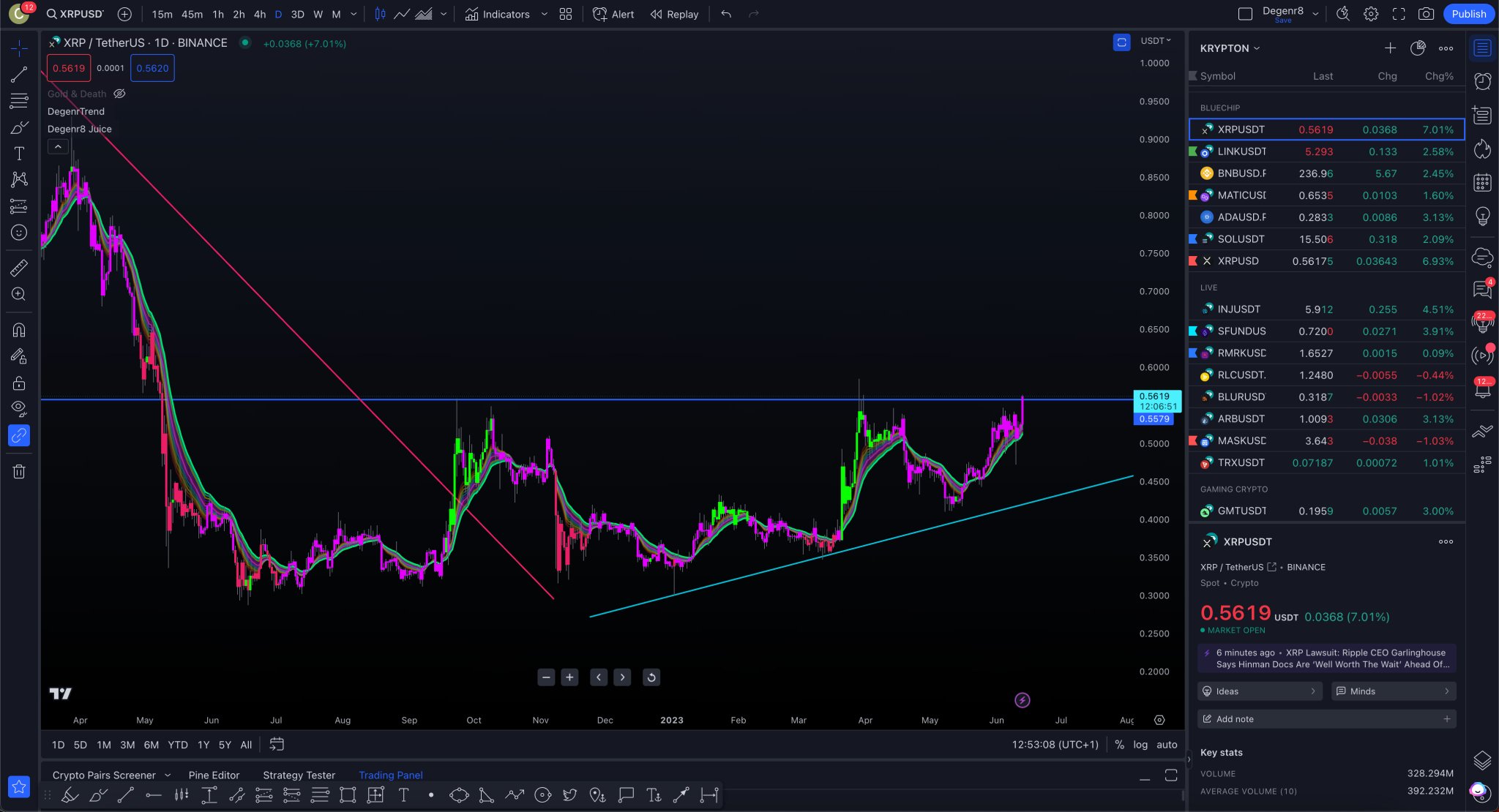Toggle the Gold & Death indicator visibility
The width and height of the screenshot is (1499, 812).
[x=120, y=94]
